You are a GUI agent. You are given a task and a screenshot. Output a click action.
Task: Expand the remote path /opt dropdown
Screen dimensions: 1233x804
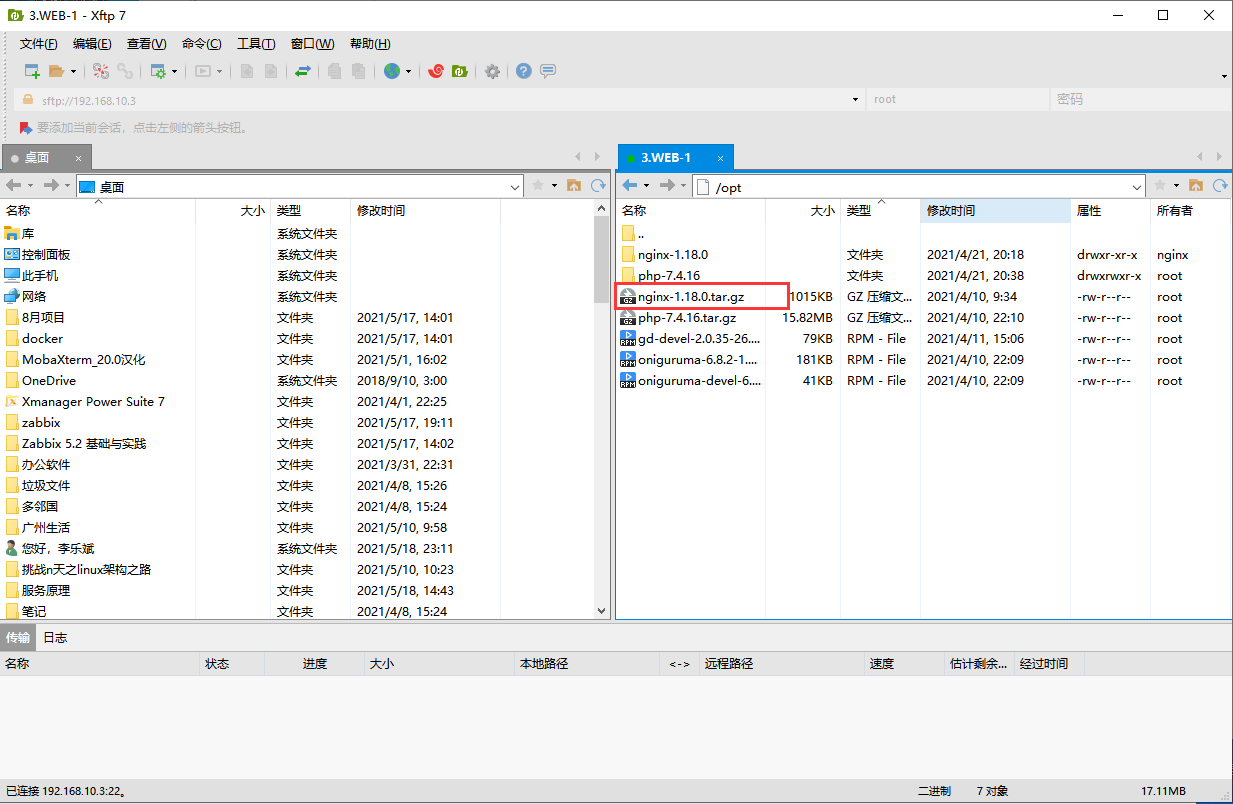1138,187
